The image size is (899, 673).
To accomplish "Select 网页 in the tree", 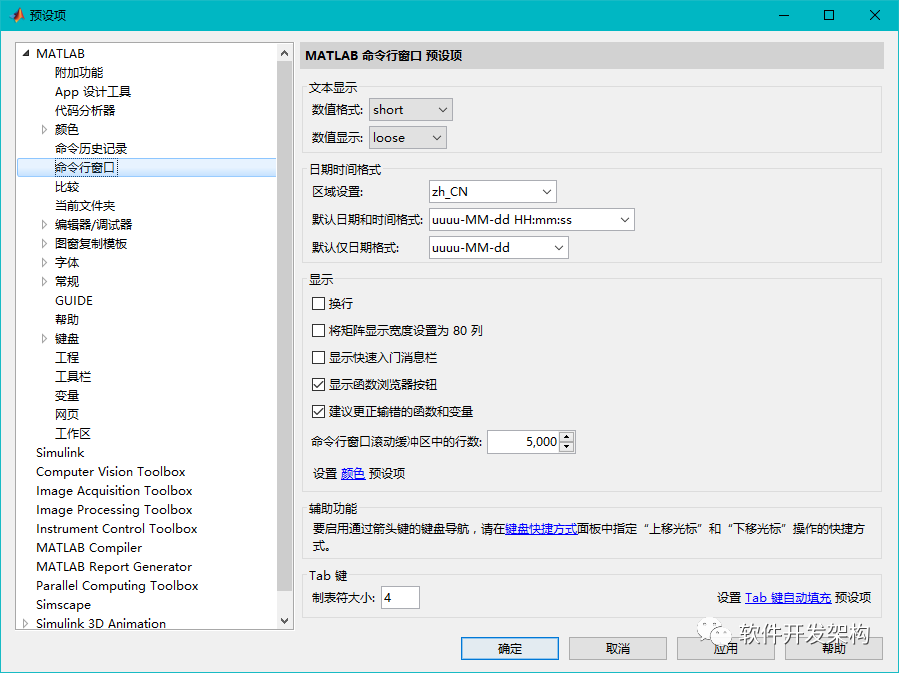I will [x=67, y=414].
